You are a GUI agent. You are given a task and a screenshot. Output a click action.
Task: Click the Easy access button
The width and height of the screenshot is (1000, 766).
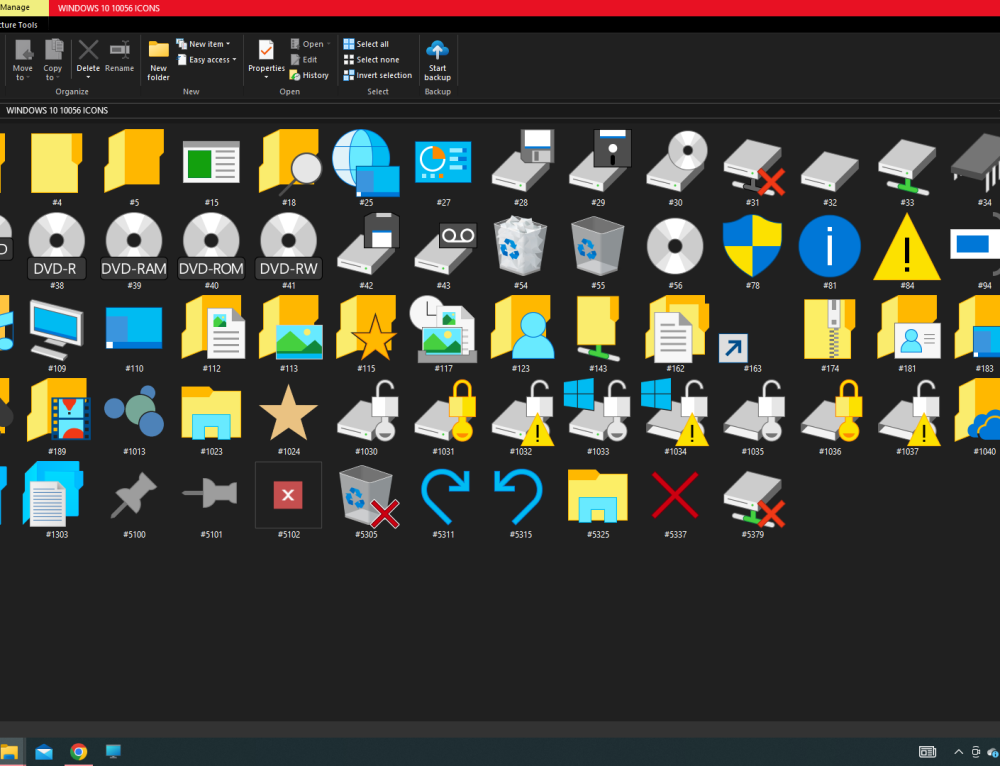pos(206,59)
